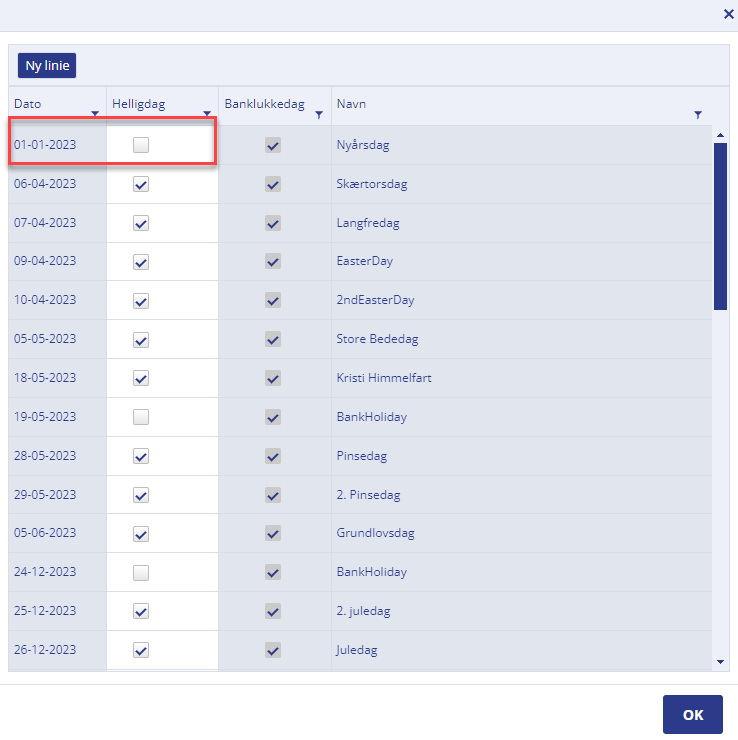Uncheck Helligdag for EasterDay
738x740 pixels.
141,261
